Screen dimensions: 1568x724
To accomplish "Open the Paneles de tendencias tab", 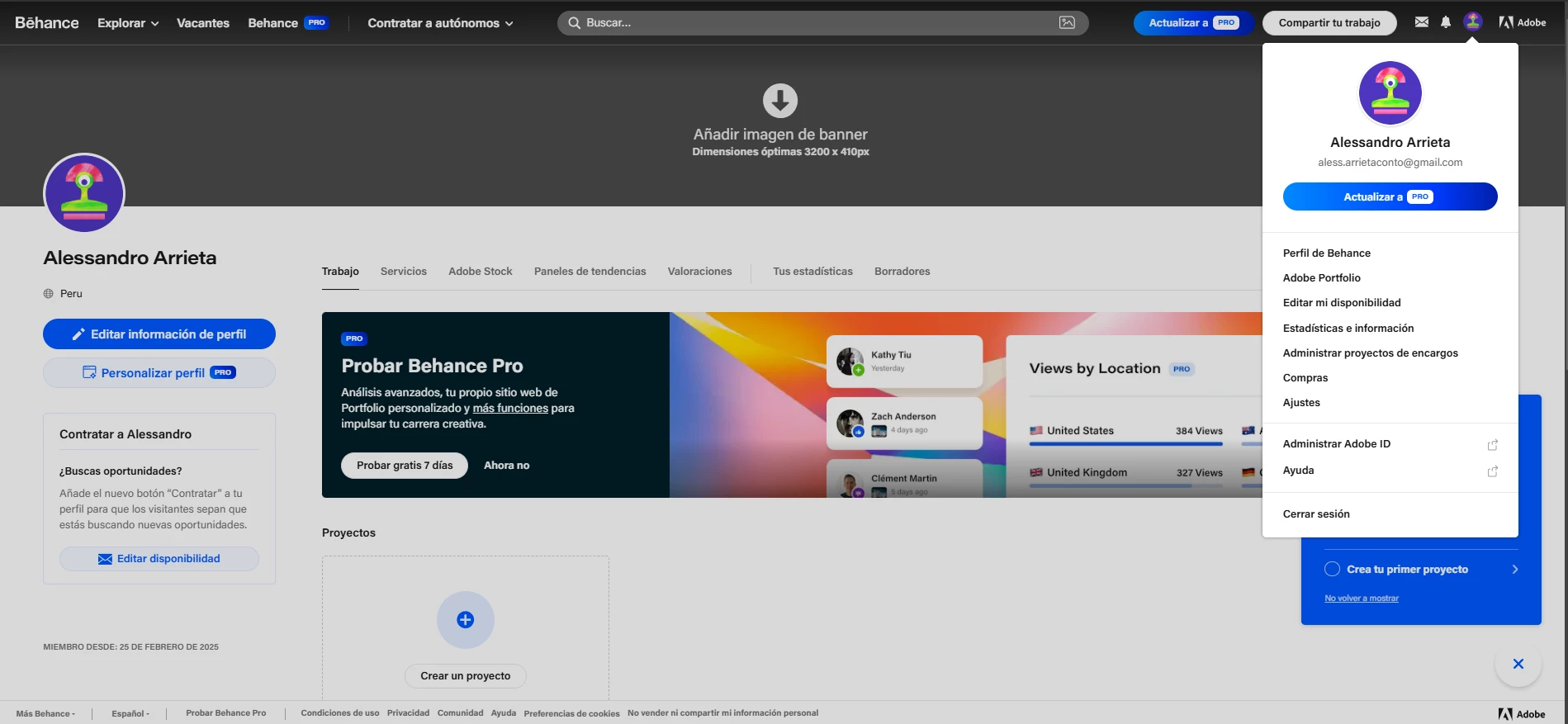I will (590, 272).
